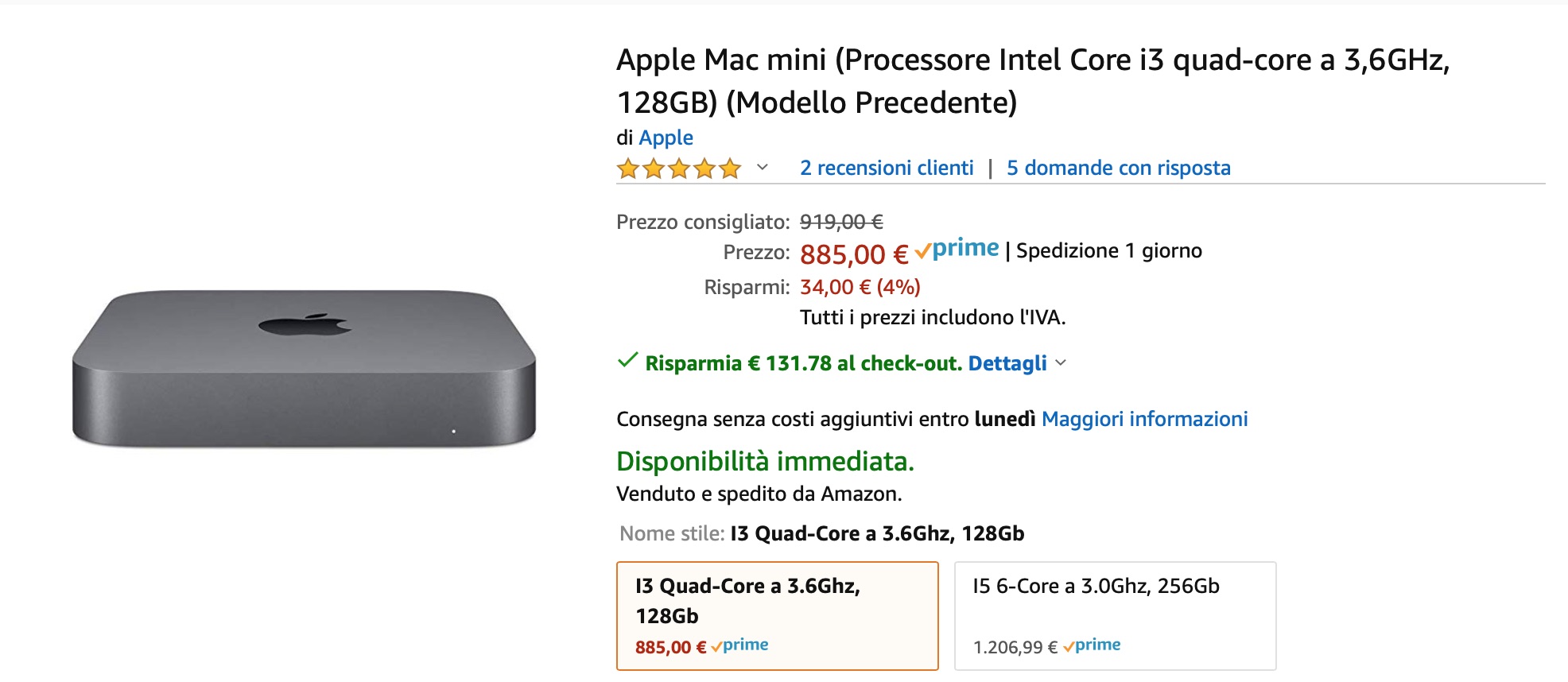The height and width of the screenshot is (682, 1568).
Task: Open the Apple brand page
Action: coord(666,137)
